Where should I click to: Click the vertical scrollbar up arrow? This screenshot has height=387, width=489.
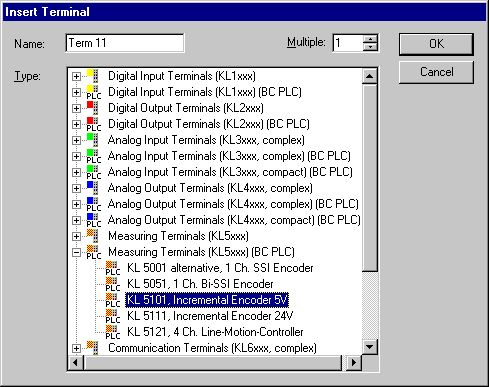pyautogui.click(x=369, y=76)
